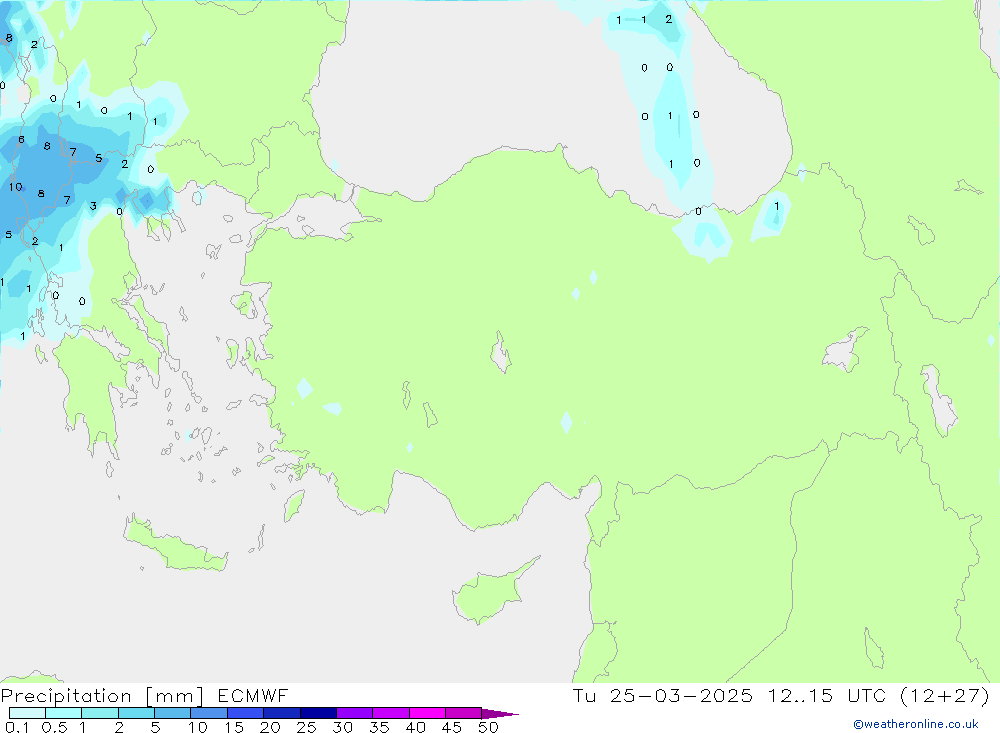Click the 0.1 mm lightest cyan legend swatch
Screen dimensions: 1000x733
27,713
